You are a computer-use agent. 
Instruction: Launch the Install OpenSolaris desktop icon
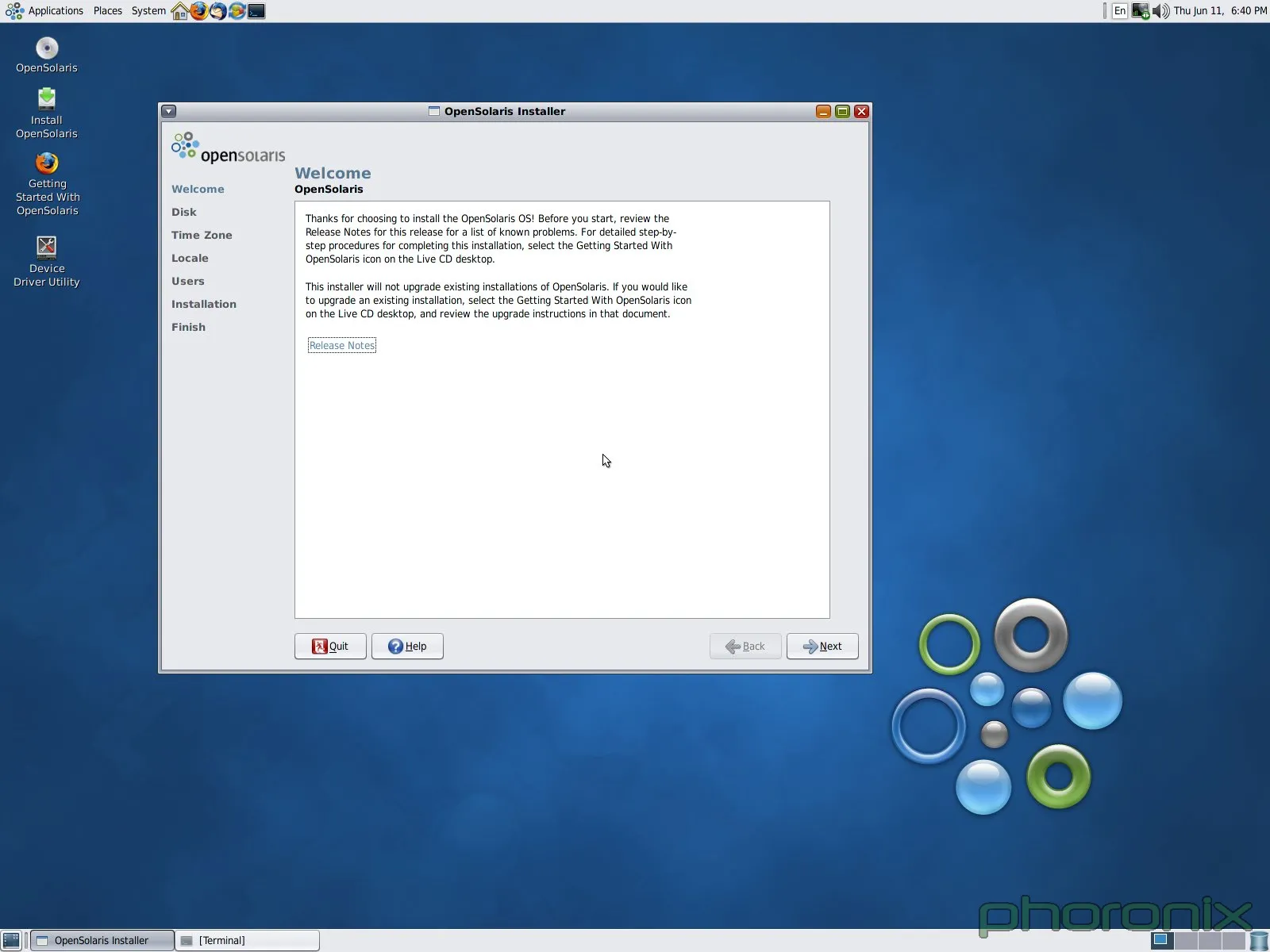pyautogui.click(x=47, y=113)
